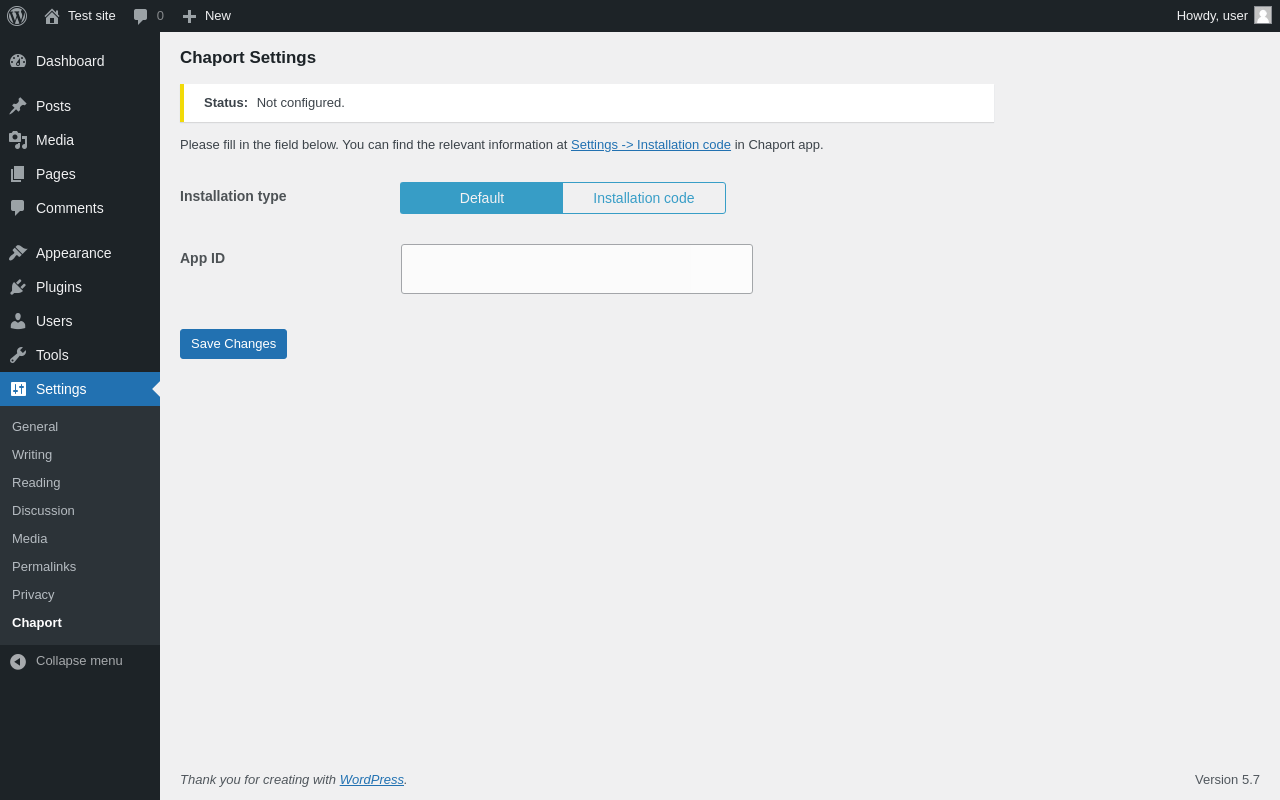This screenshot has height=800, width=1280.
Task: Open the WordPress logo menu
Action: pyautogui.click(x=17, y=16)
